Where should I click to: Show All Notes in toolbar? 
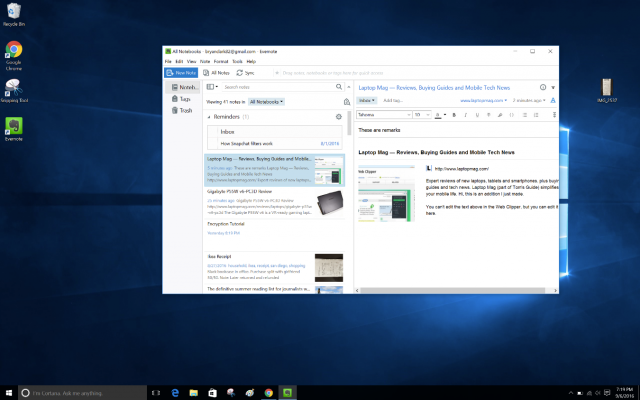click(x=217, y=73)
